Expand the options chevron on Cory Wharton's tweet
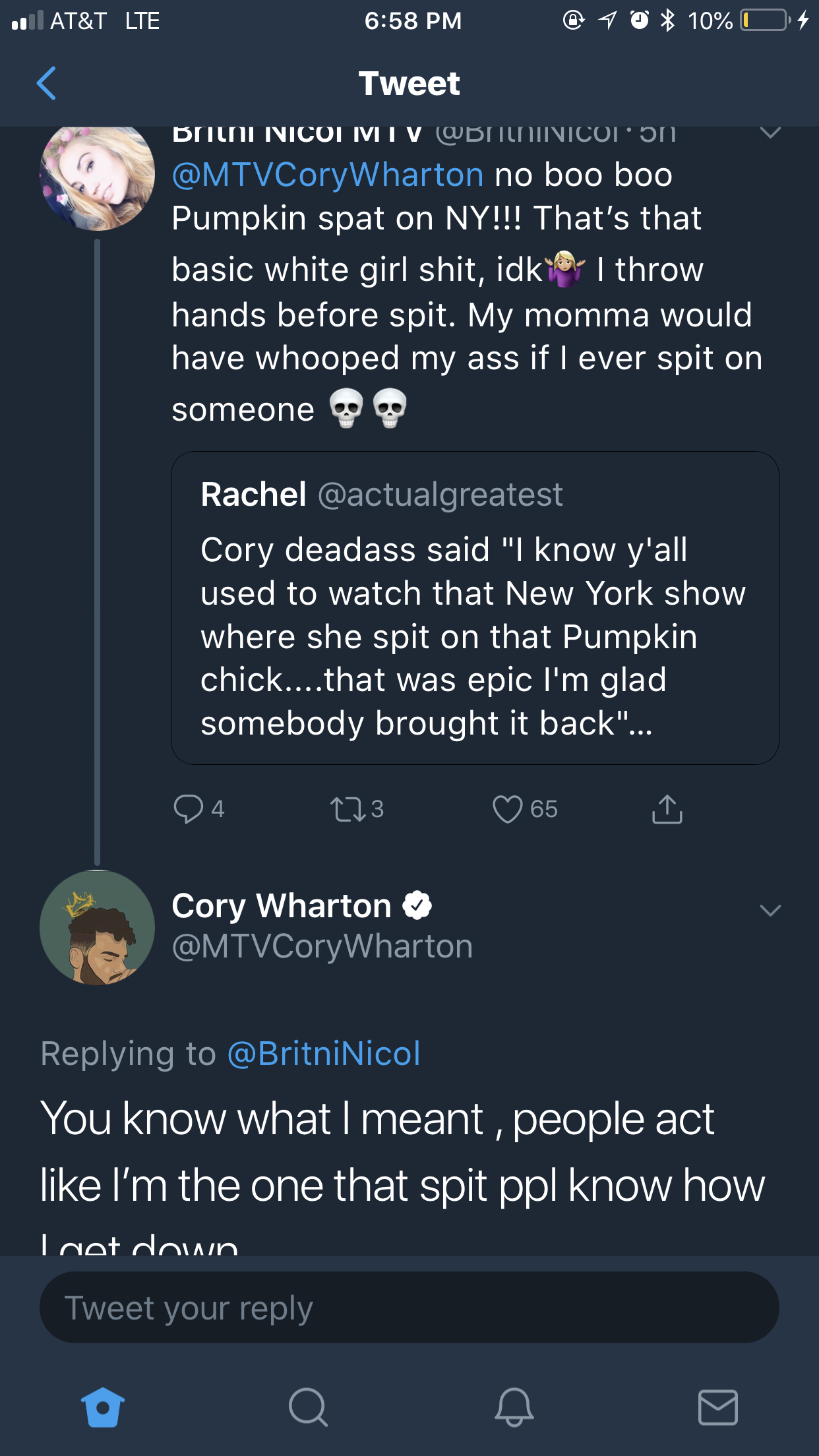 click(x=770, y=911)
